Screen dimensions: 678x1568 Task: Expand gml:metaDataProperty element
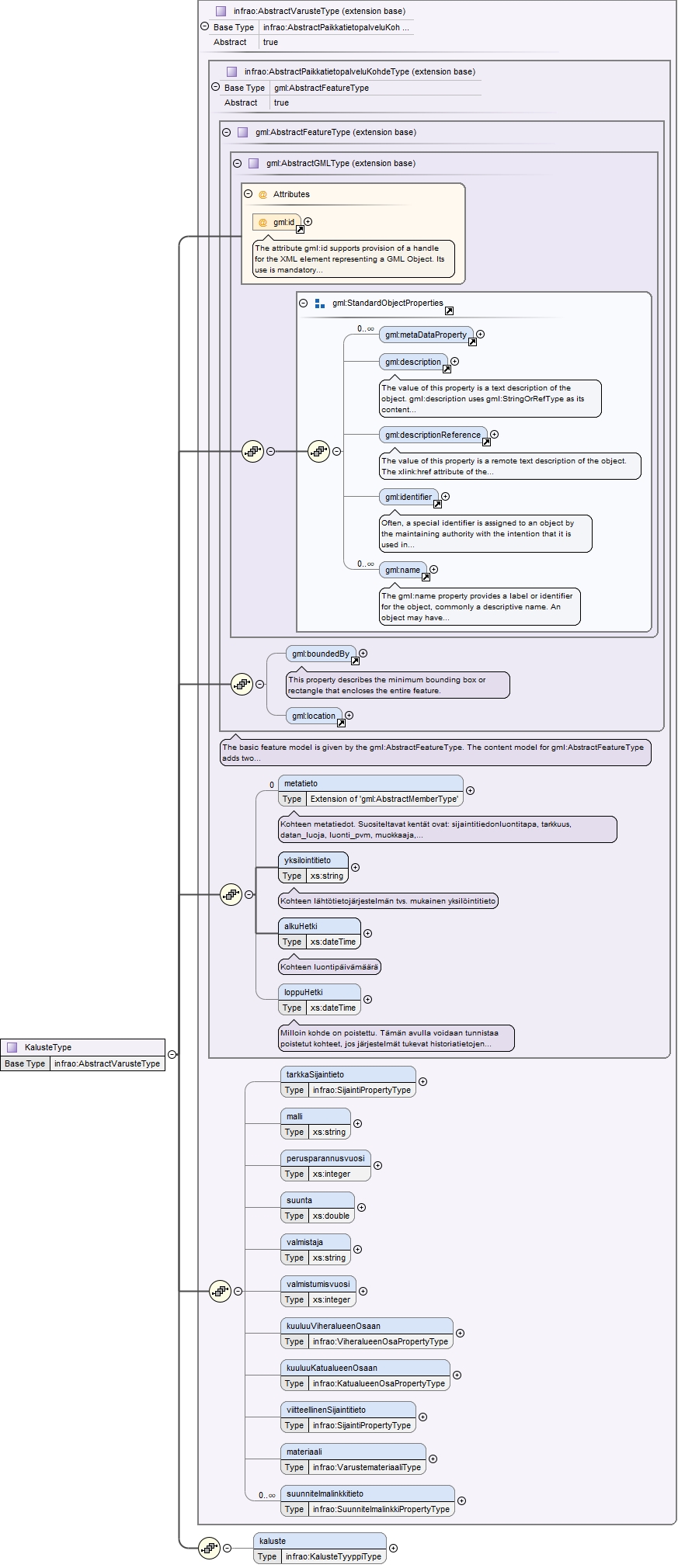[x=481, y=335]
